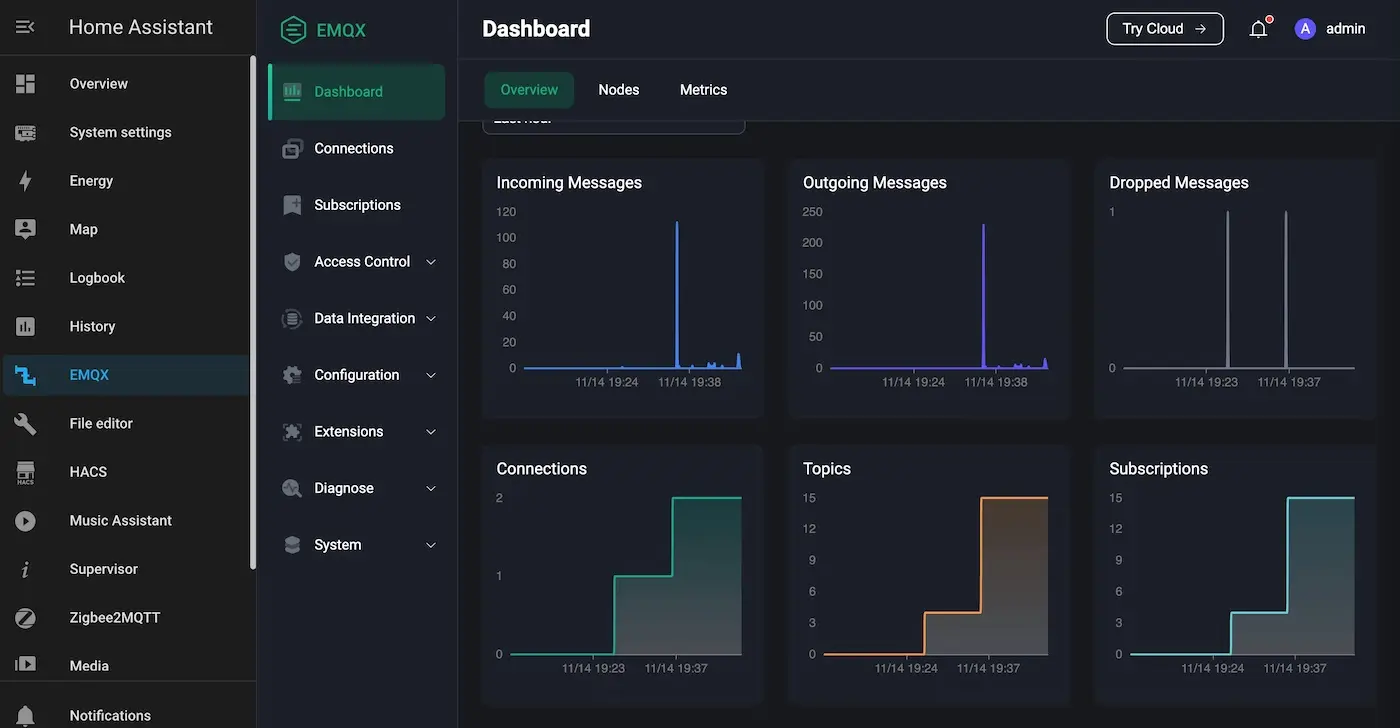Expand the Data Integration submenu chevron
This screenshot has height=728, width=1400.
point(431,318)
